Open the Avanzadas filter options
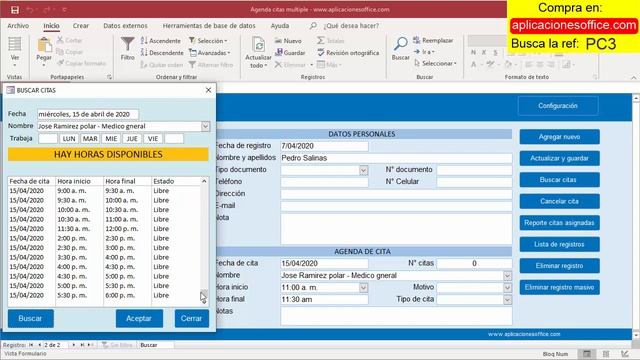Screen dimensions: 640x360 click(x=209, y=53)
